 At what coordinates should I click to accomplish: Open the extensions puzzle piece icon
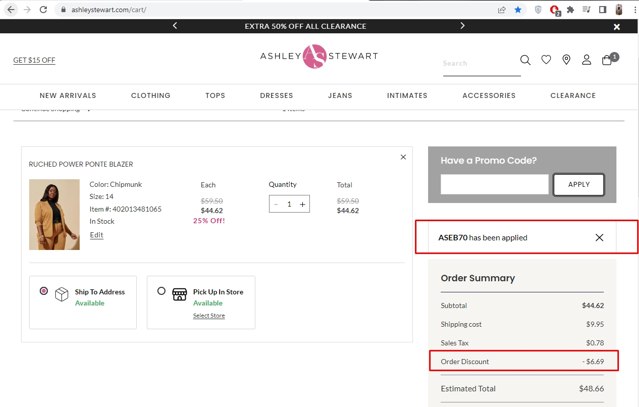click(571, 9)
